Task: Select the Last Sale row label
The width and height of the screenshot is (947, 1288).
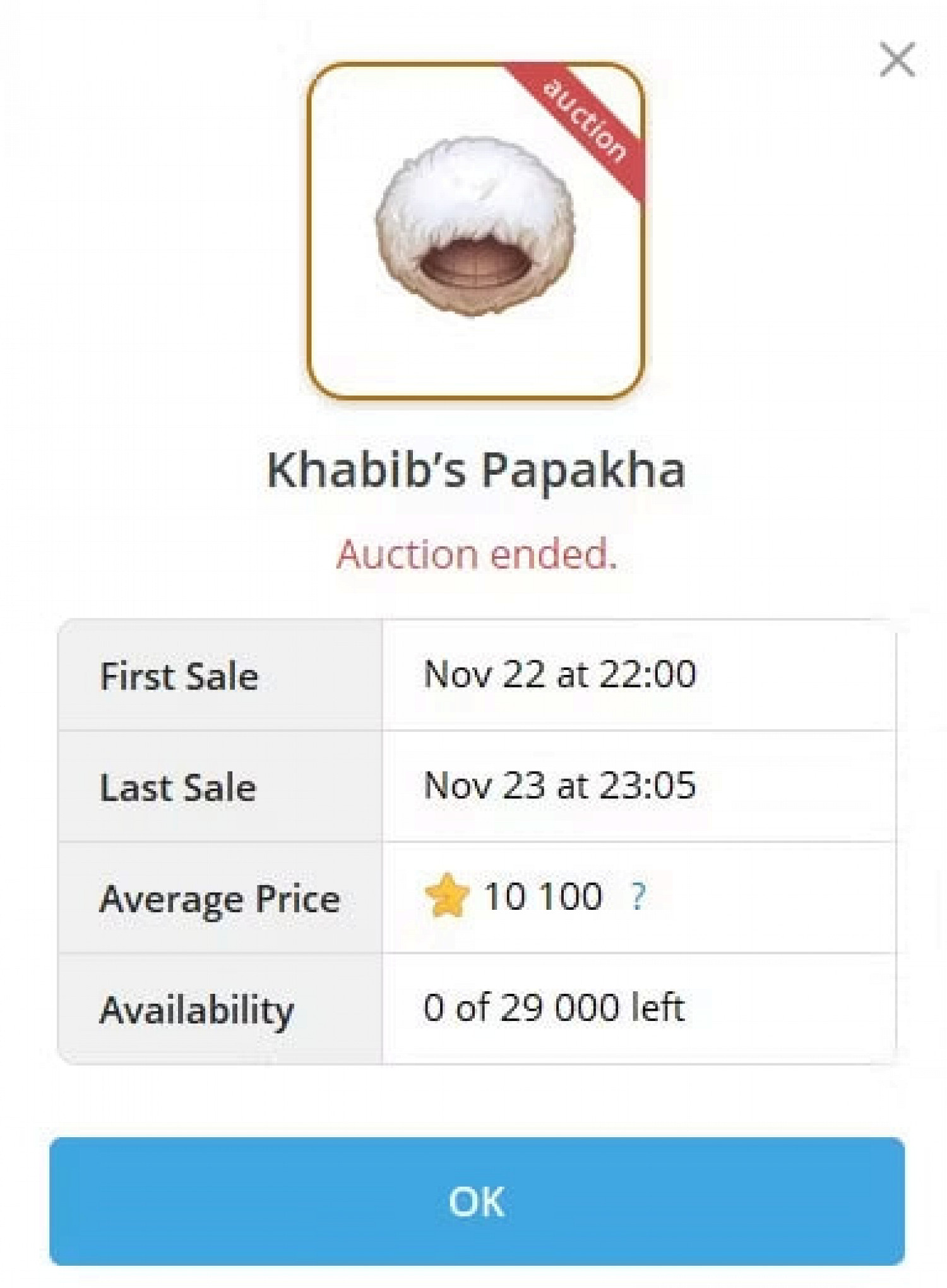Action: (x=178, y=787)
